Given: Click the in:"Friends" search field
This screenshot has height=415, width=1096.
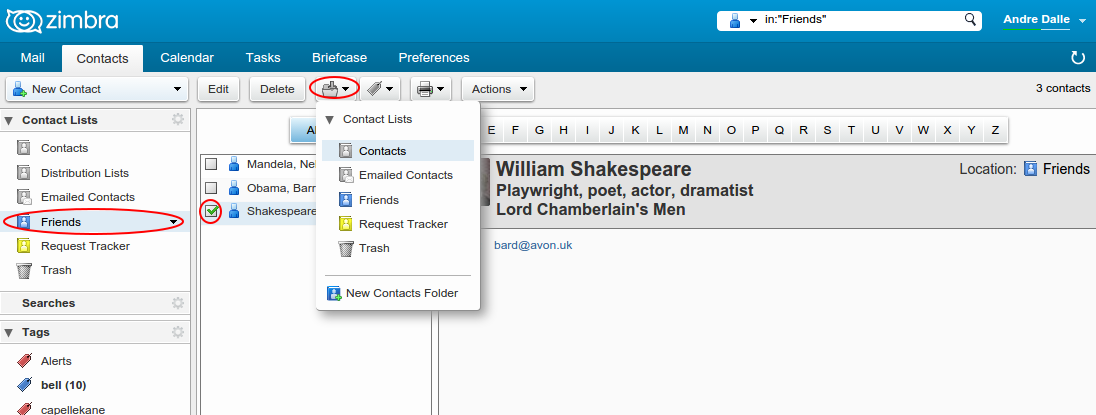Looking at the screenshot, I should [x=862, y=20].
